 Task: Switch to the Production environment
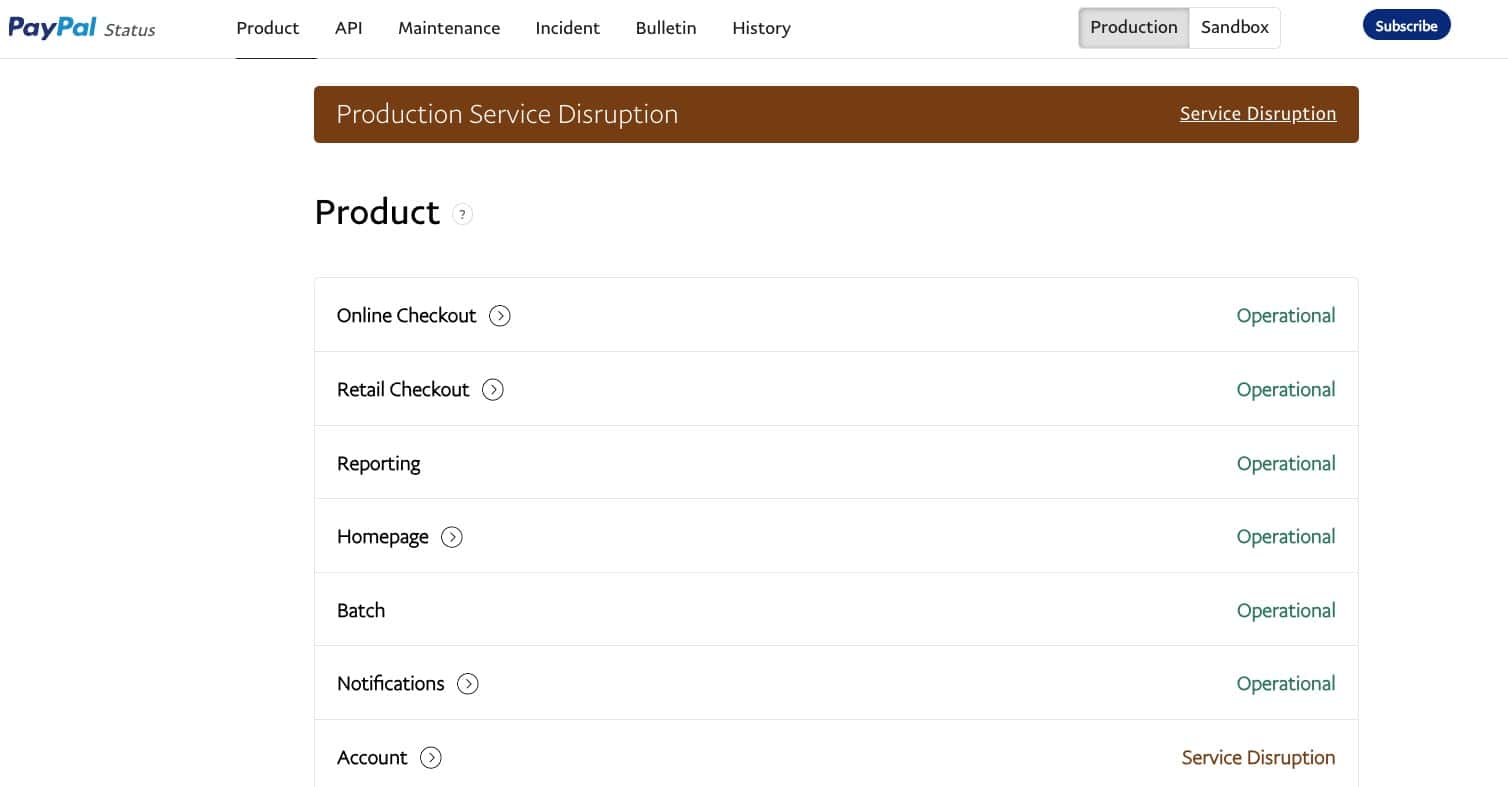click(x=1133, y=28)
